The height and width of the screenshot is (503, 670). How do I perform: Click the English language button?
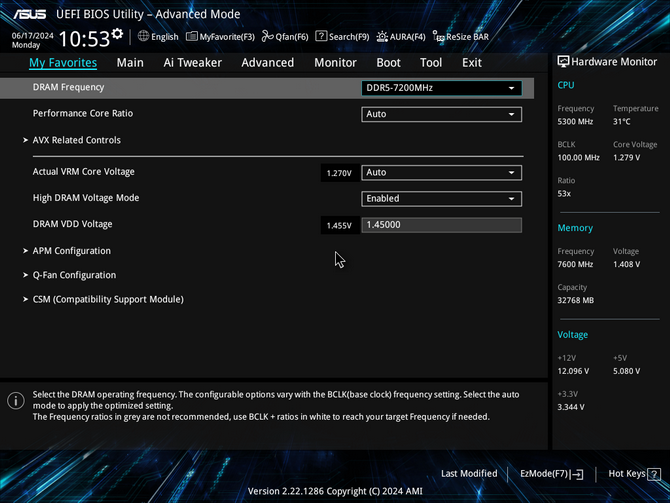point(158,37)
